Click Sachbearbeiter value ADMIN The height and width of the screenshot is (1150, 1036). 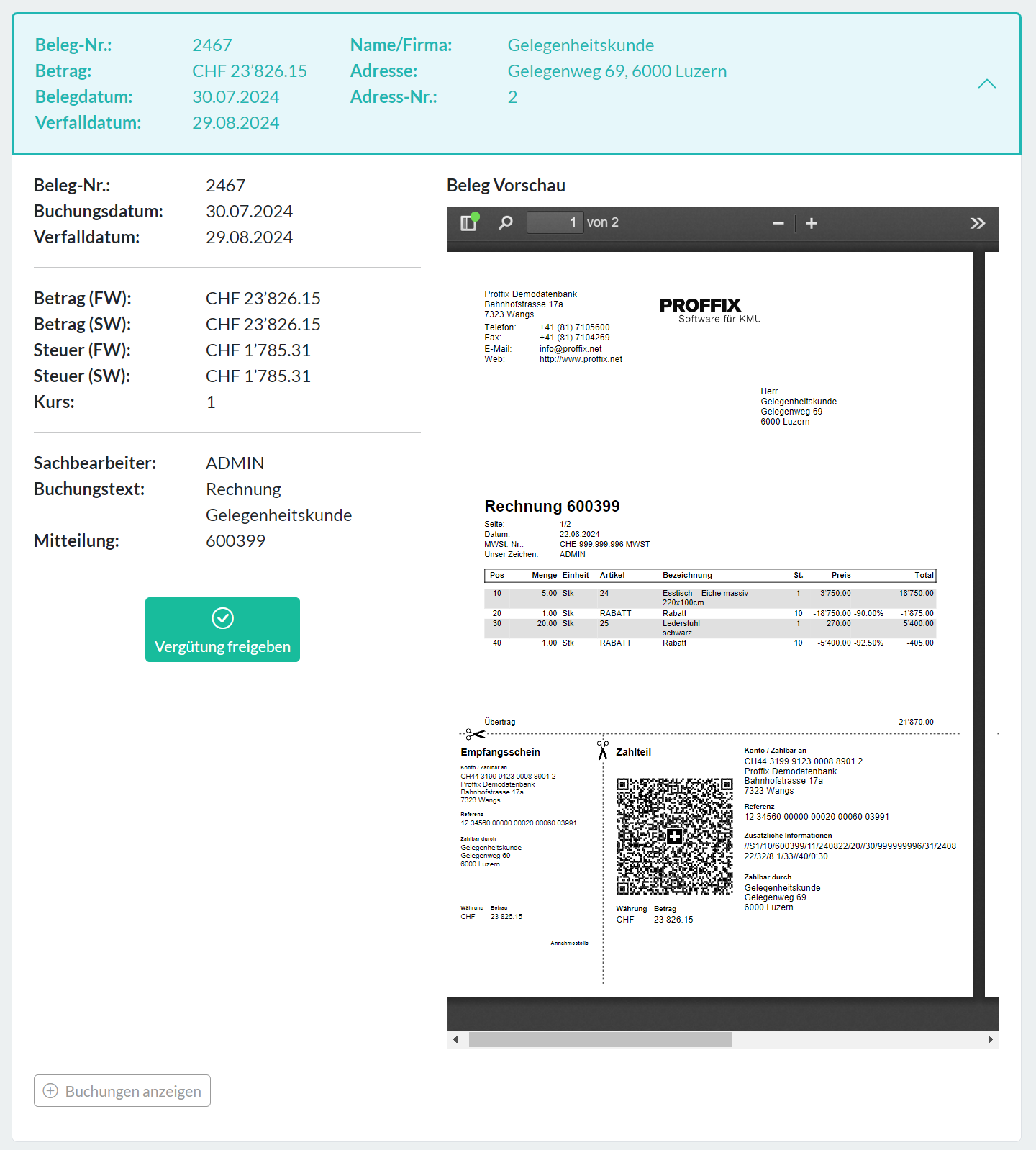click(235, 463)
